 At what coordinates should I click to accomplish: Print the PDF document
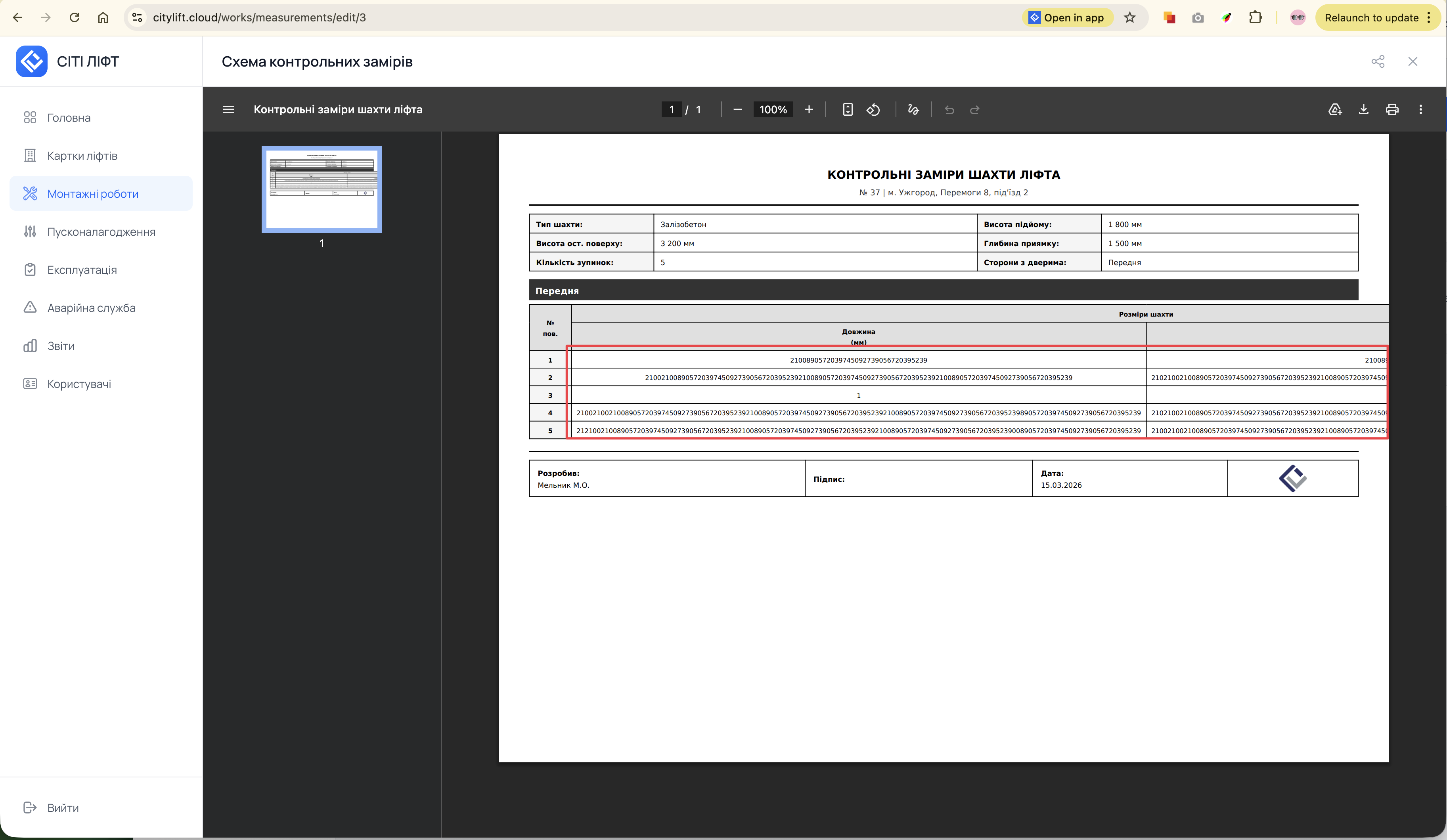point(1392,110)
